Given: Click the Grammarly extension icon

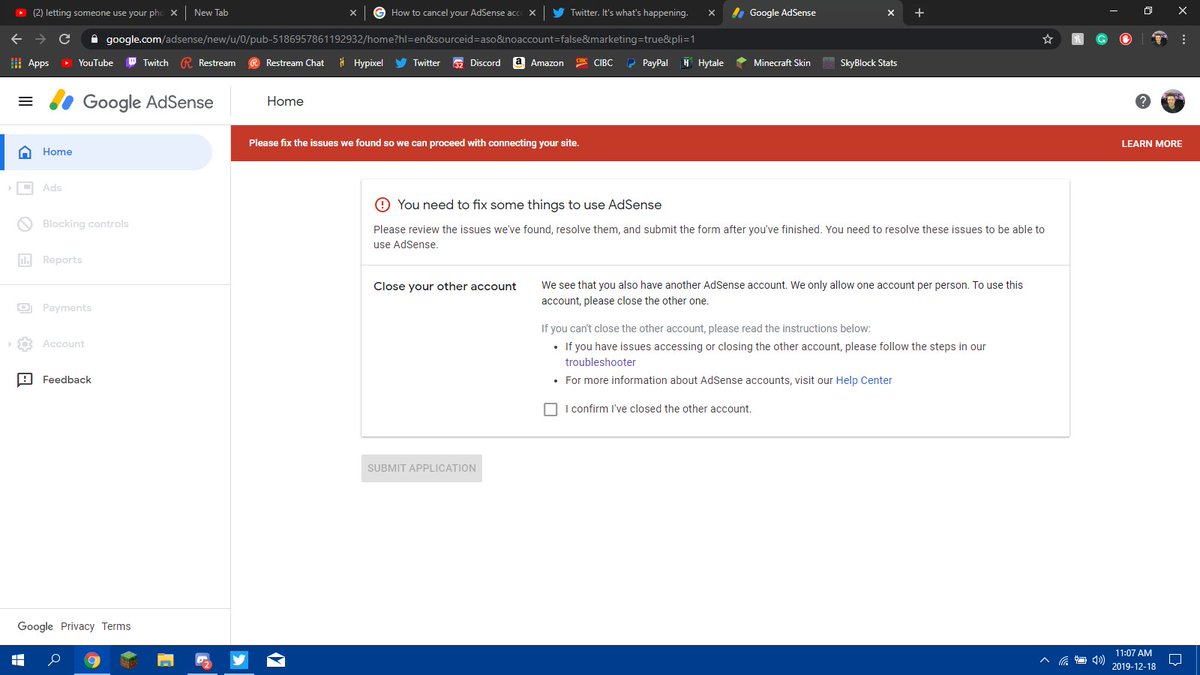Looking at the screenshot, I should 1101,39.
